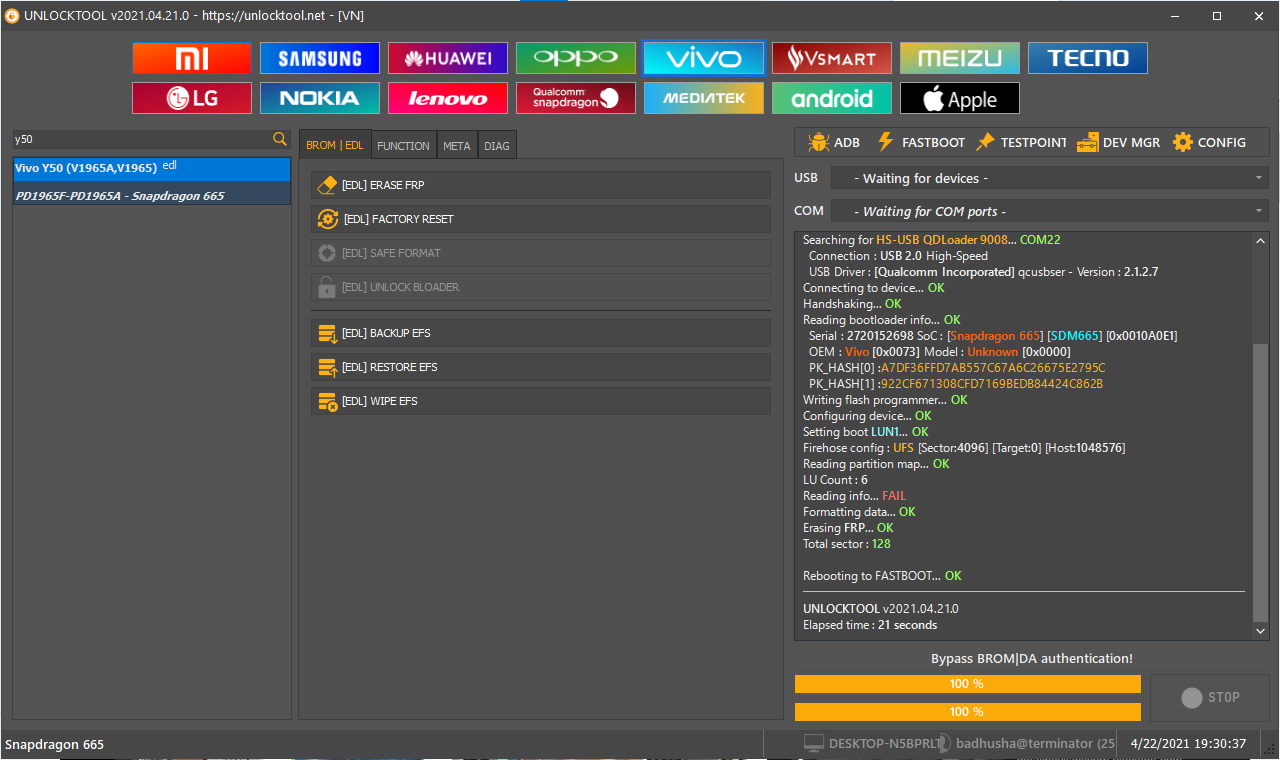Click [EDL] SAFE FORMAT button

coord(541,253)
